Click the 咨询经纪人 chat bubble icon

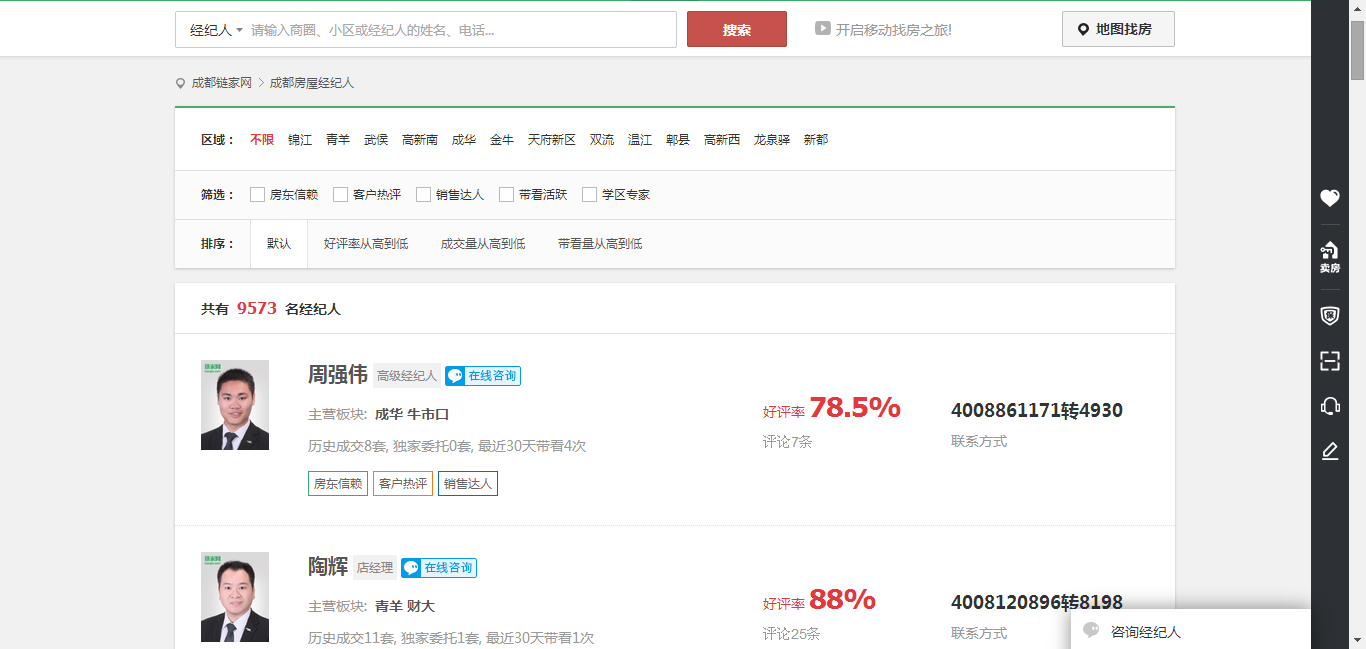[1092, 631]
